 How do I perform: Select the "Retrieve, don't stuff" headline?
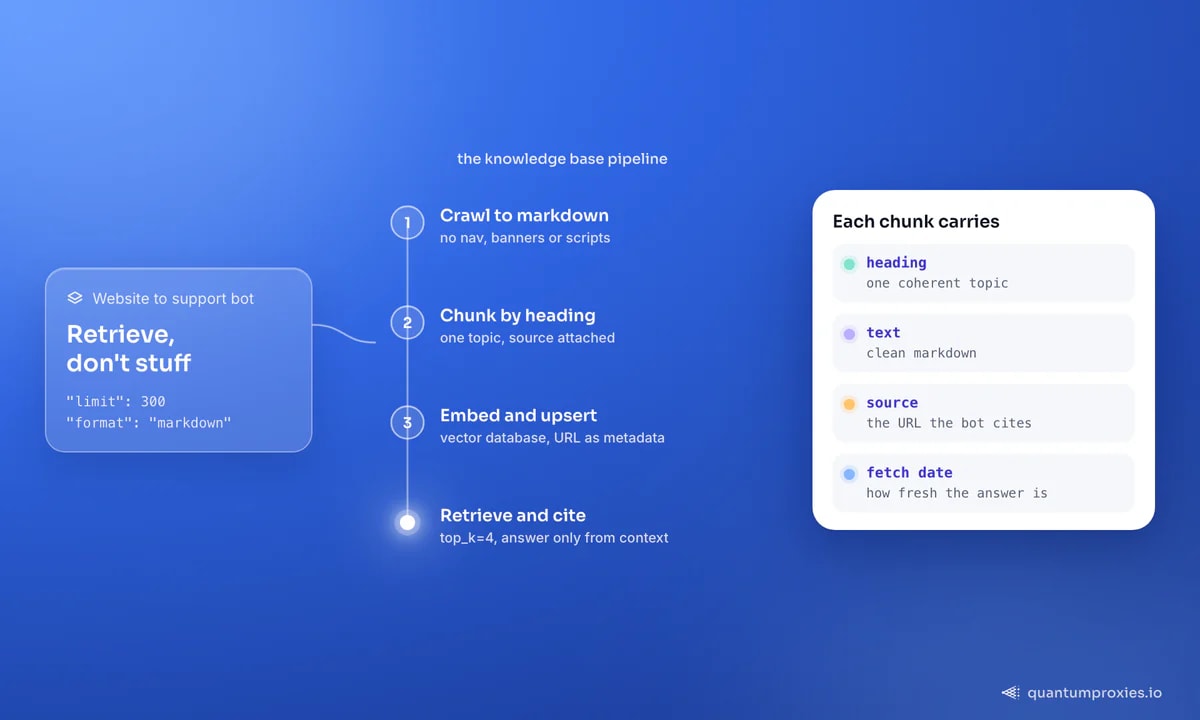coord(128,348)
